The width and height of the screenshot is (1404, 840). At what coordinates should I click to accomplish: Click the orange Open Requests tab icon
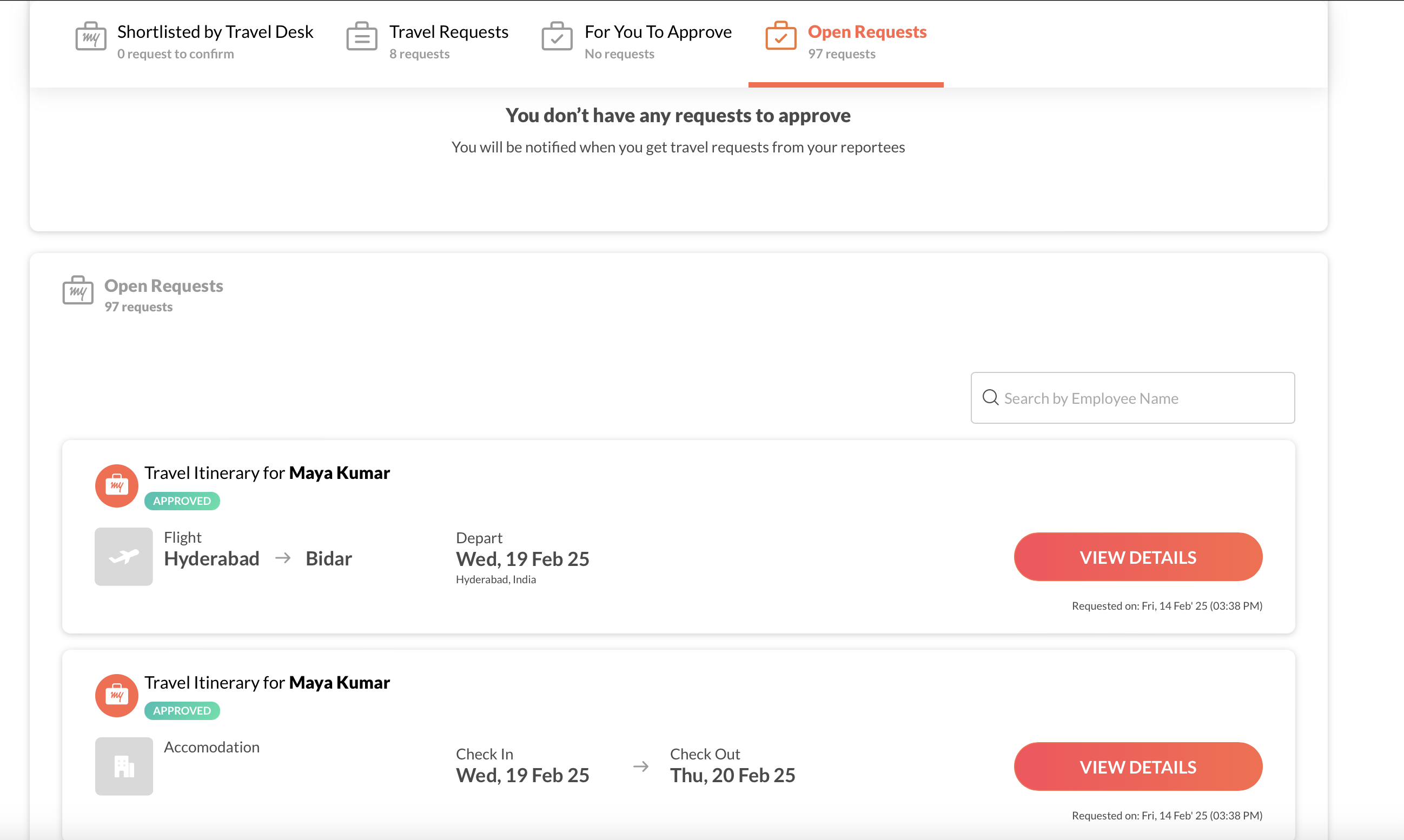click(780, 37)
